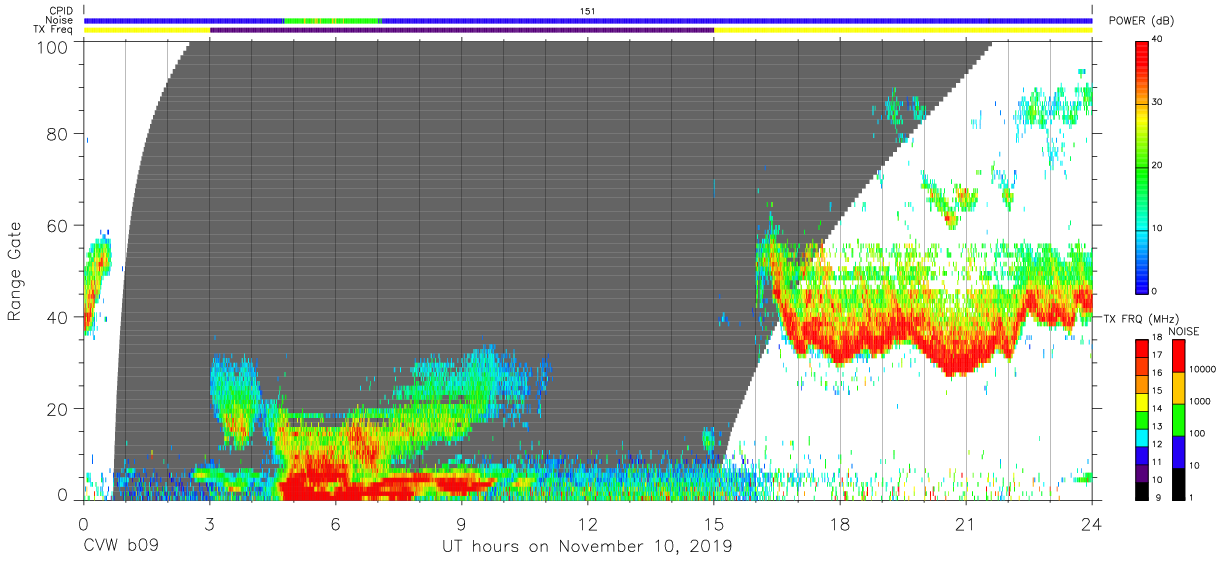Click the purple segment of the TX Freq bar
Viewport: 1228px width, 567px height.
(x=462, y=30)
